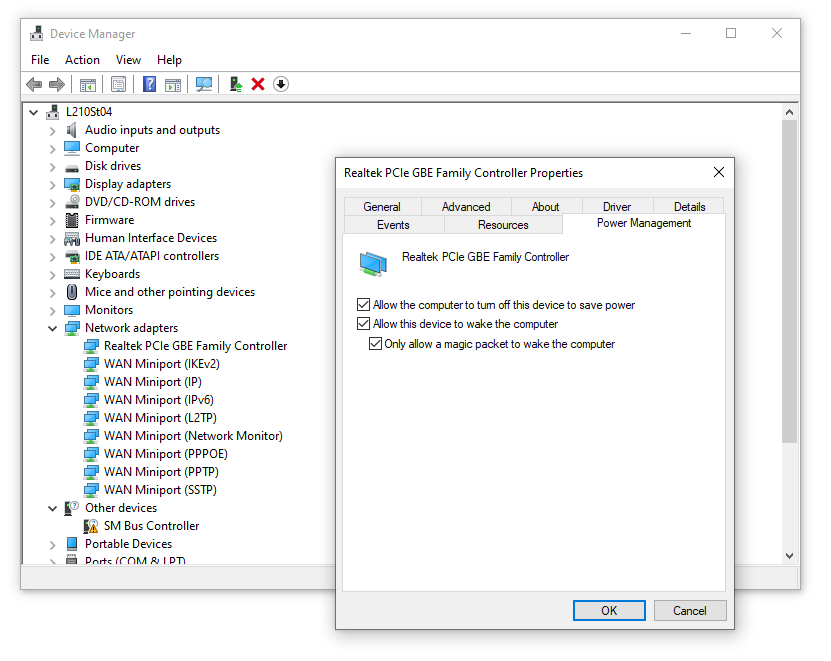The width and height of the screenshot is (831, 661).
Task: Uncheck Allow computer to turn off device
Action: click(x=363, y=305)
